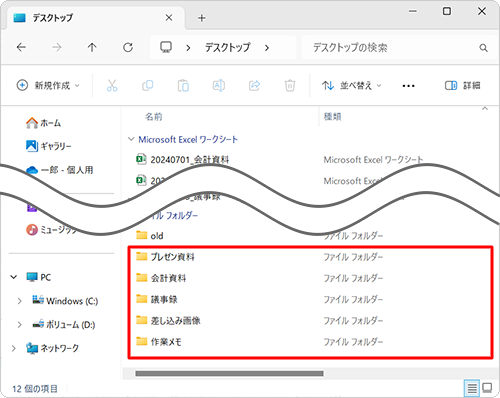Sort by the 名前 column header
Viewport: 500px width, 398px height.
click(x=154, y=117)
